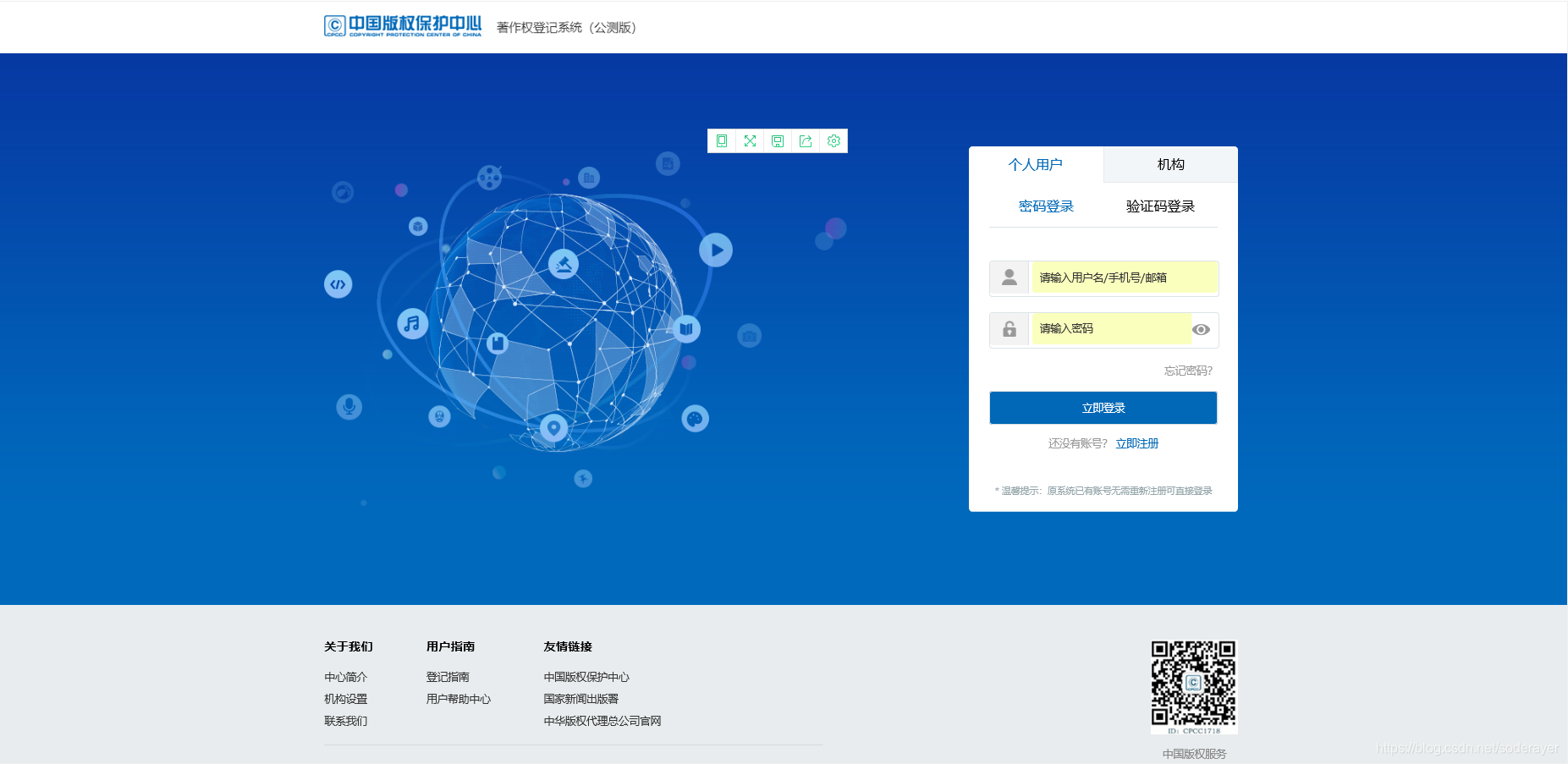This screenshot has width=1568, height=764.
Task: Click the floppy disk save icon
Action: (778, 141)
